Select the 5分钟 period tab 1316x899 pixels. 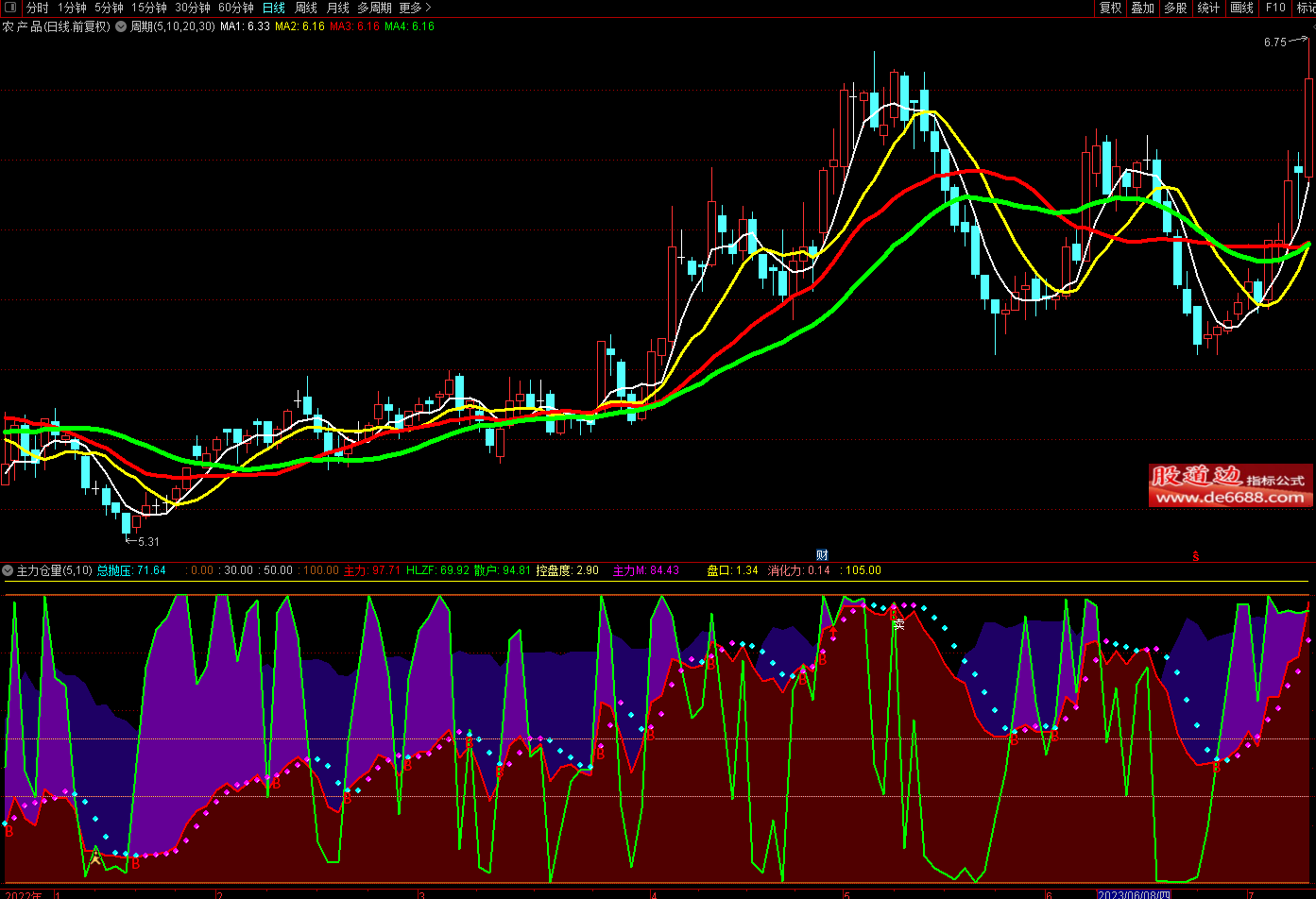(109, 8)
